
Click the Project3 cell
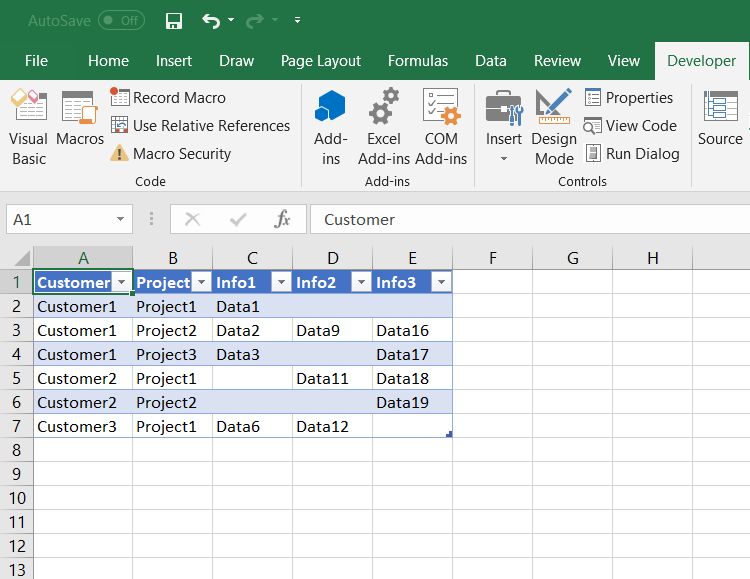point(173,354)
